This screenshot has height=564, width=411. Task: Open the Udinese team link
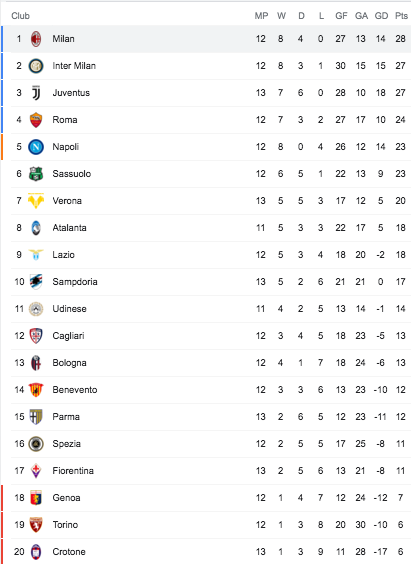tap(69, 309)
